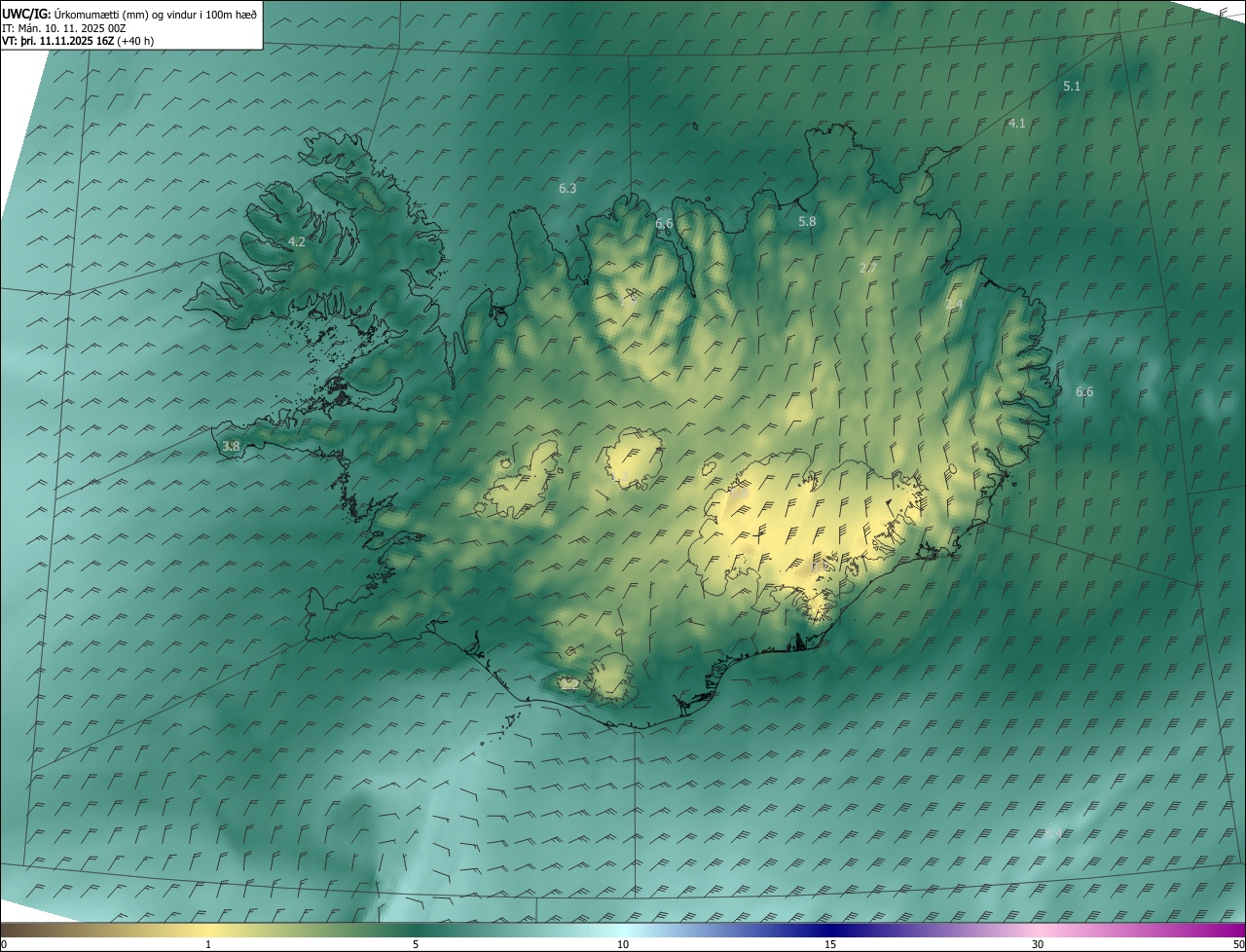Select the '10' tick on the color scale

(x=623, y=945)
